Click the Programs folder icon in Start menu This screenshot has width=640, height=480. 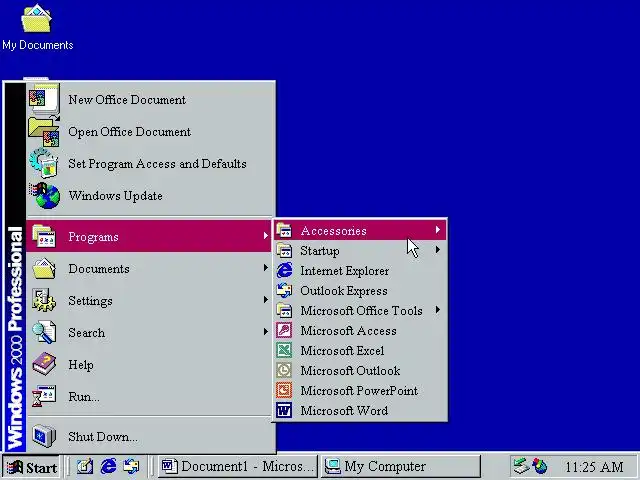tap(44, 236)
